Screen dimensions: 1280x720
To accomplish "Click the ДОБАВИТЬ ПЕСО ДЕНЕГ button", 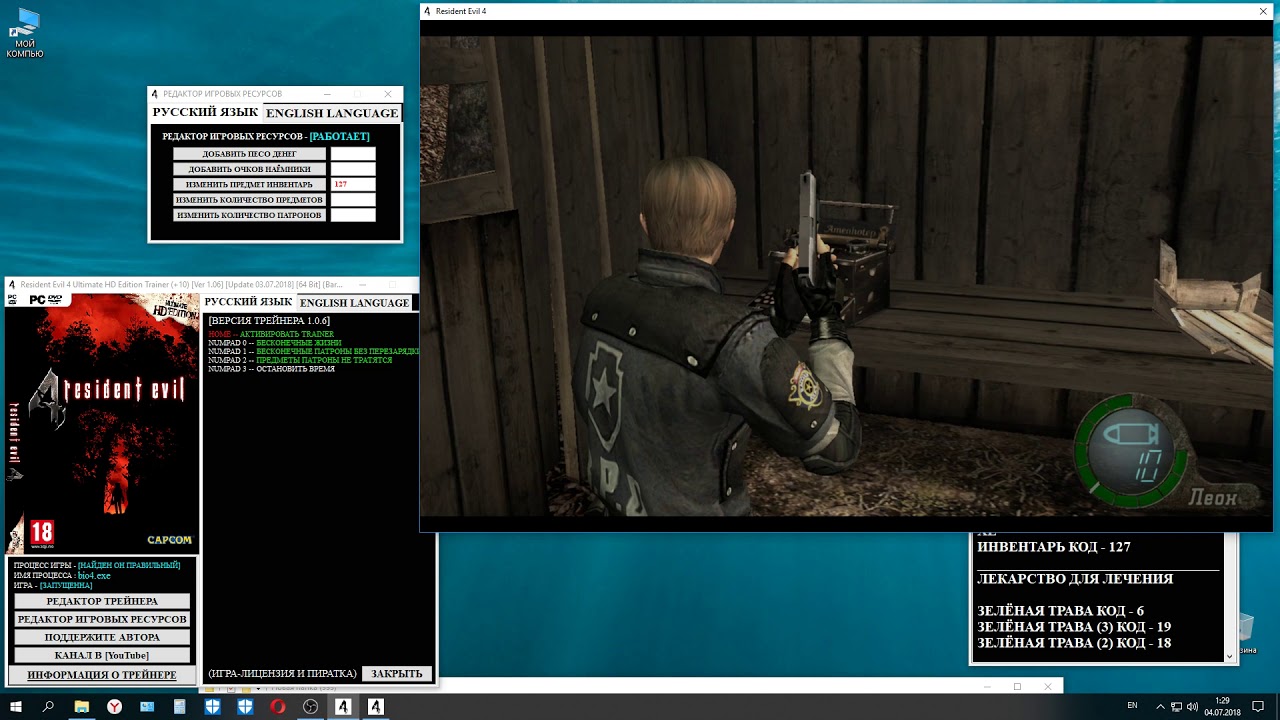I will coord(249,154).
